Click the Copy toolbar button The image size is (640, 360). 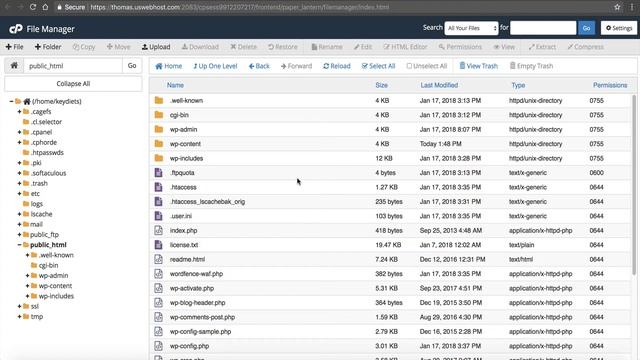(x=84, y=47)
